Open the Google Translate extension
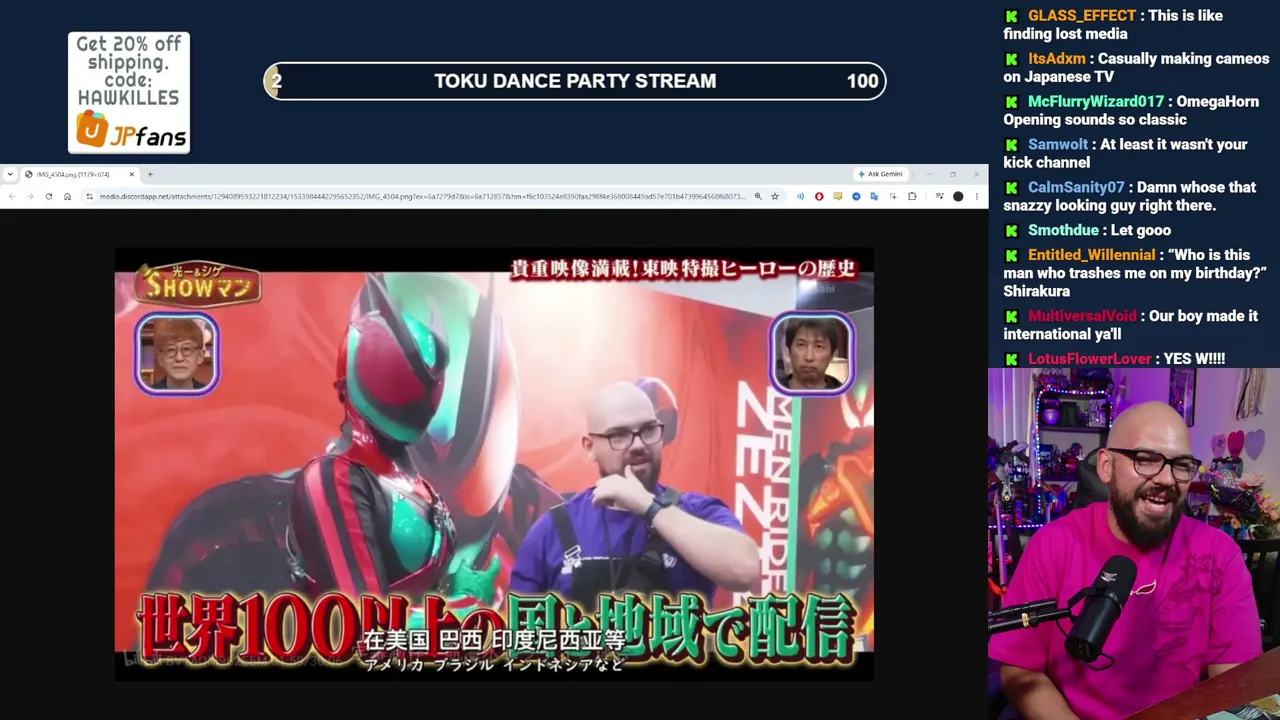 [x=874, y=197]
